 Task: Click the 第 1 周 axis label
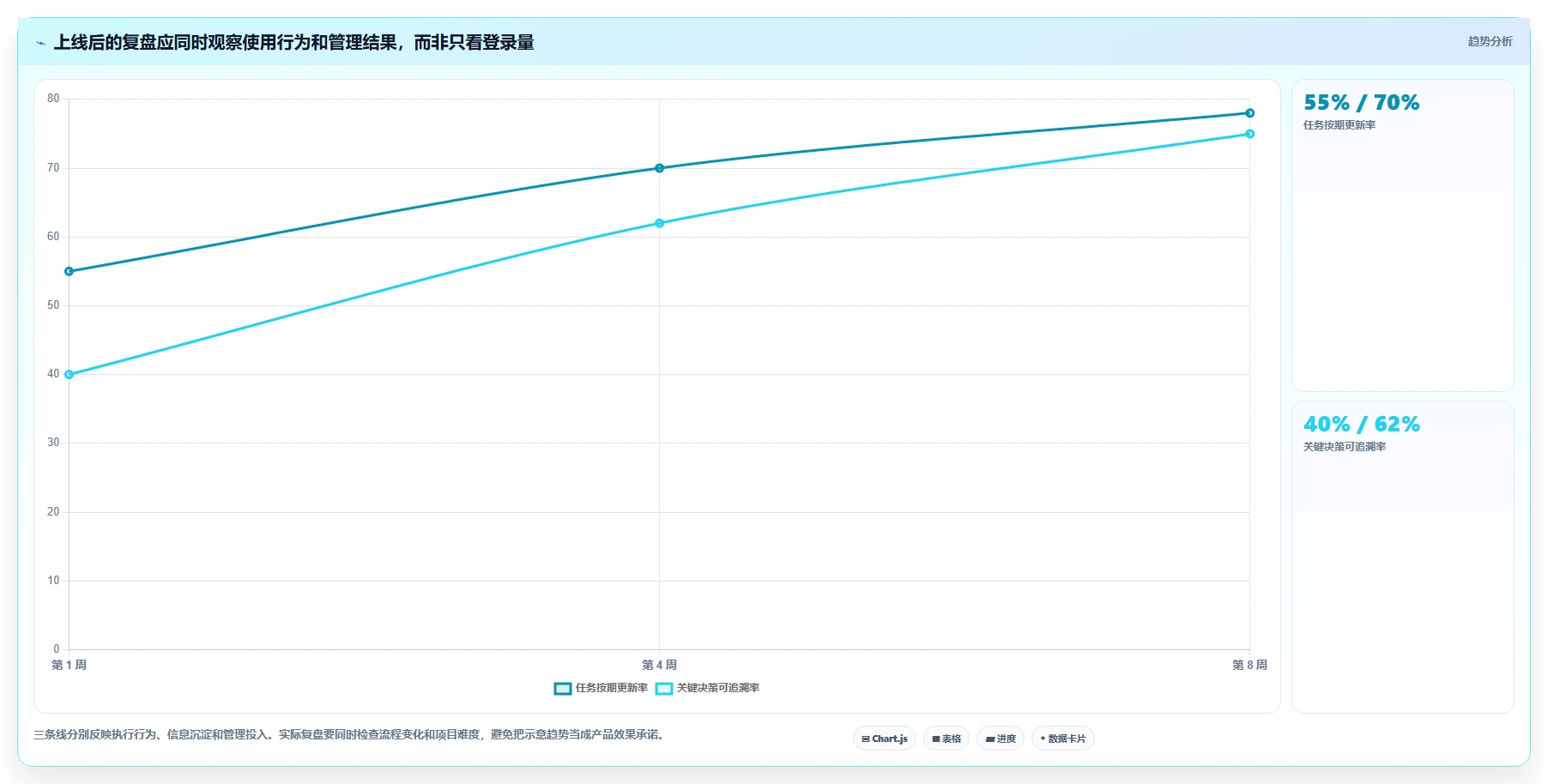click(69, 665)
